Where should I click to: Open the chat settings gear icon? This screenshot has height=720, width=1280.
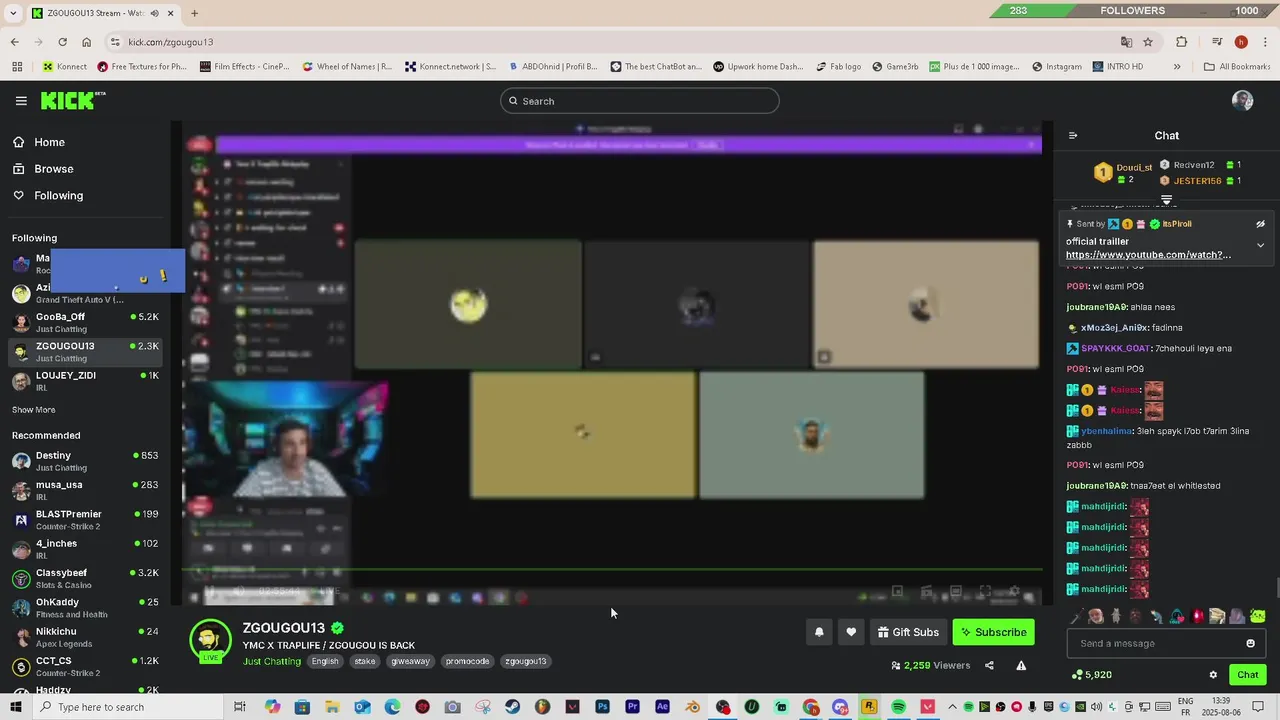click(x=1213, y=675)
